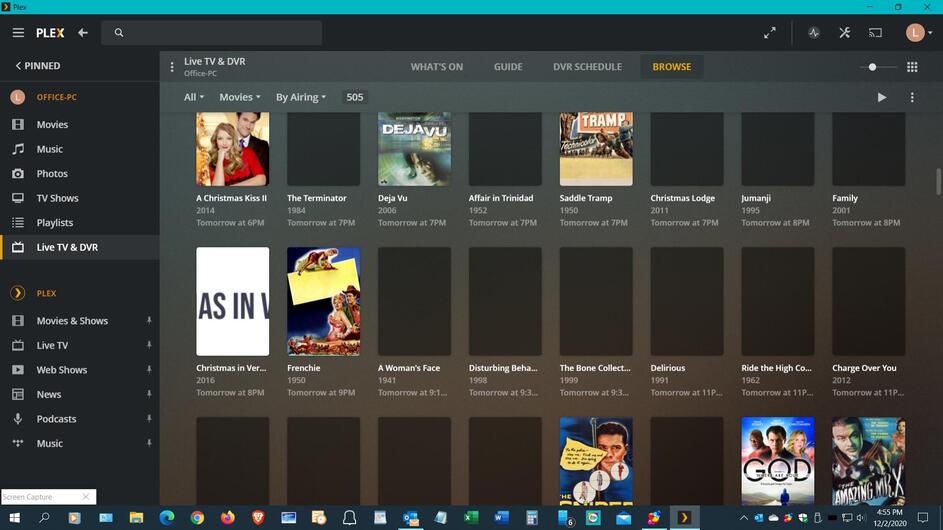Screen dimensions: 943x530
Task: Expand the All filter dropdown
Action: [193, 97]
